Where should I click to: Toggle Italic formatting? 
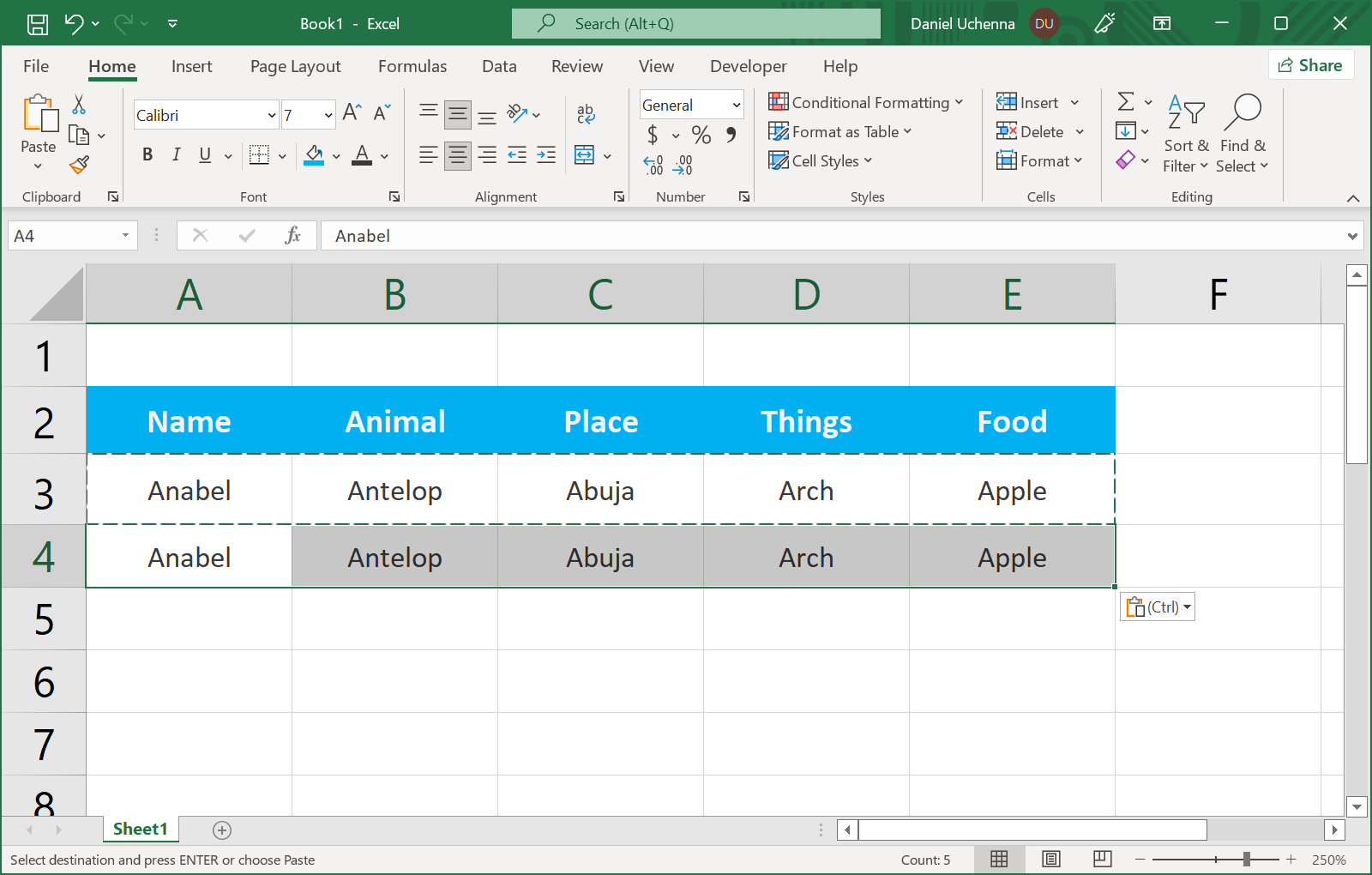click(176, 154)
